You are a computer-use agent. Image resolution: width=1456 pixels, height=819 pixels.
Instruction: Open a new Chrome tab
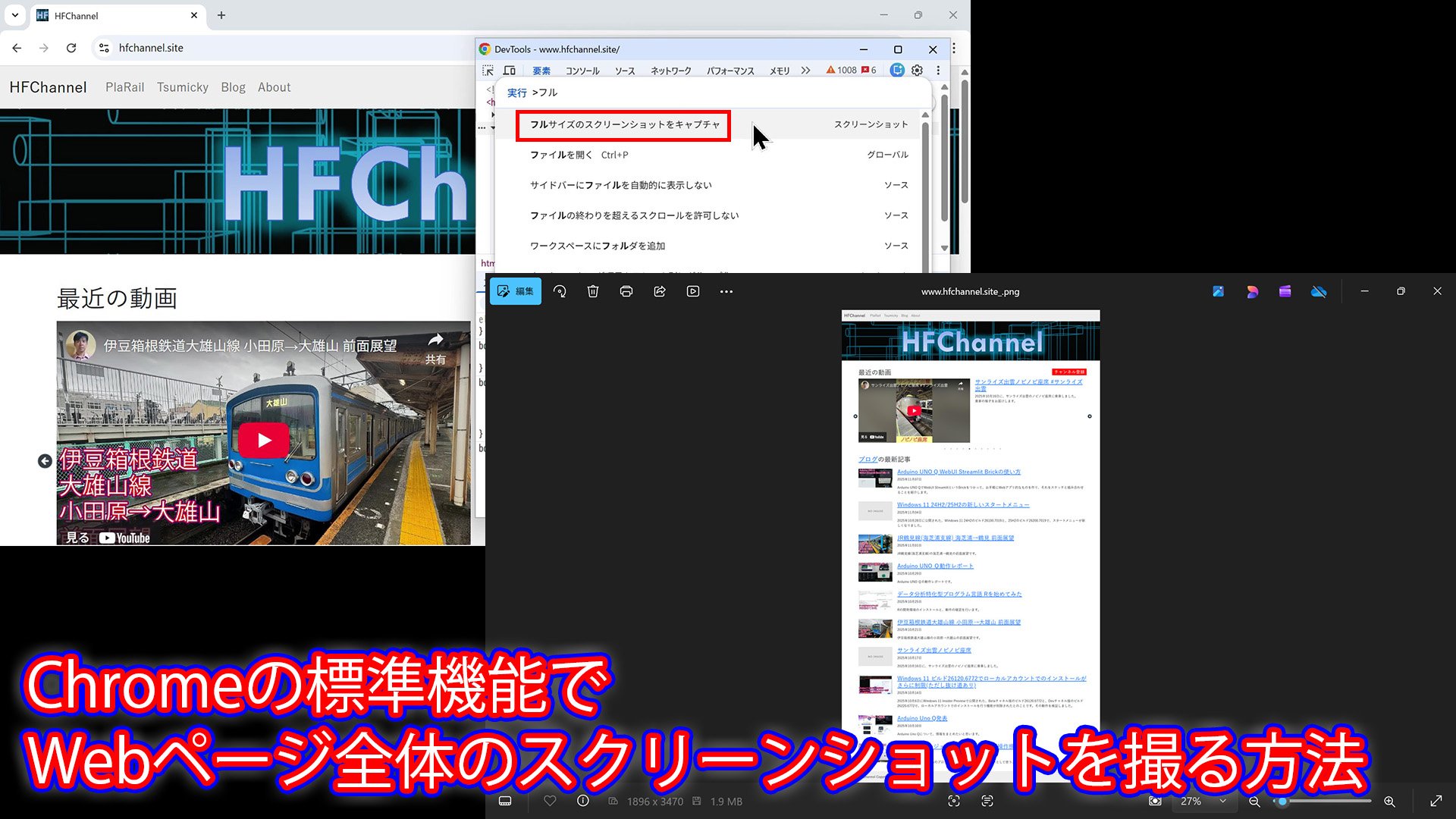click(x=221, y=15)
